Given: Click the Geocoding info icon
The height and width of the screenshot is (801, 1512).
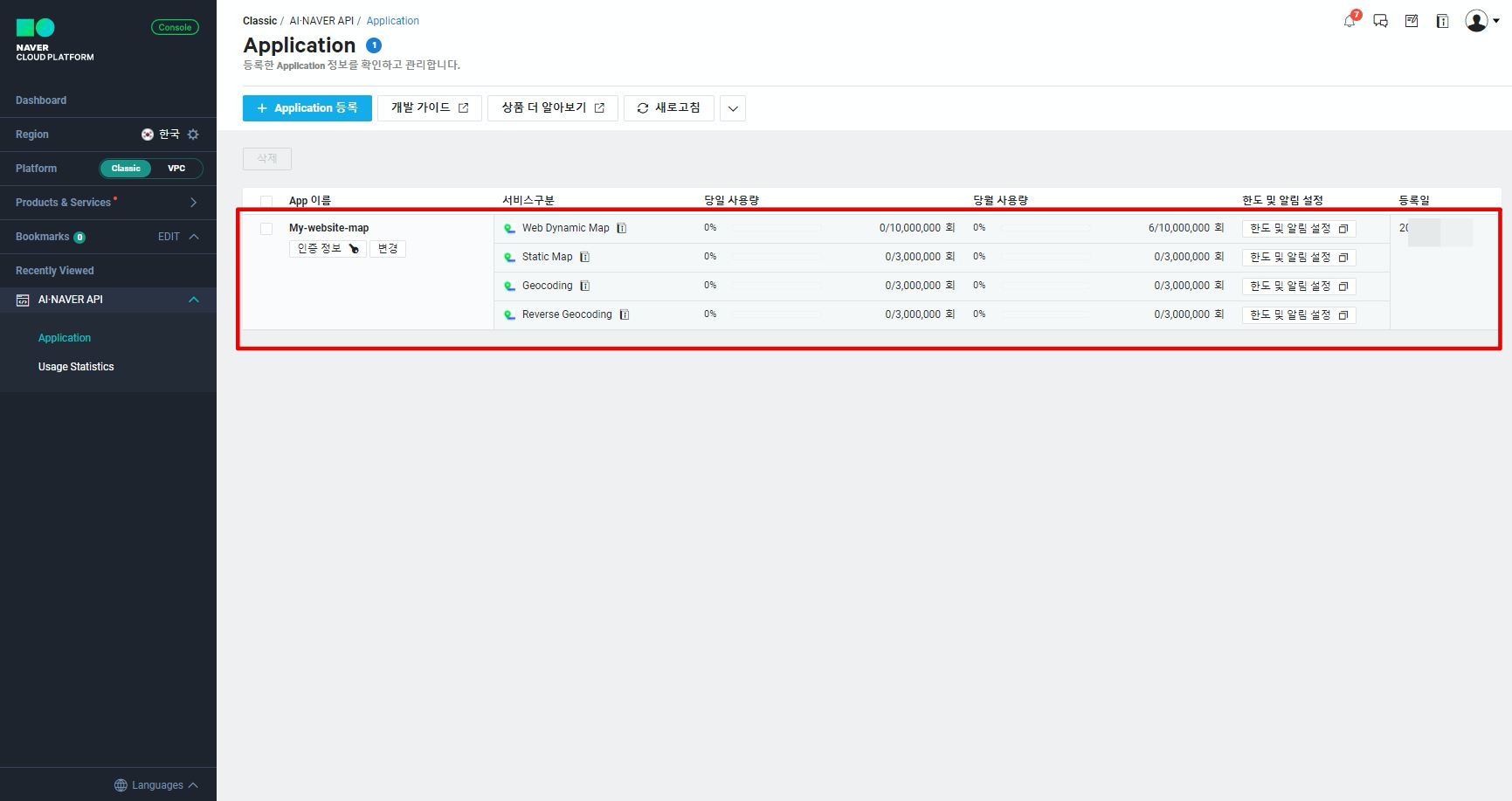Looking at the screenshot, I should [x=585, y=286].
